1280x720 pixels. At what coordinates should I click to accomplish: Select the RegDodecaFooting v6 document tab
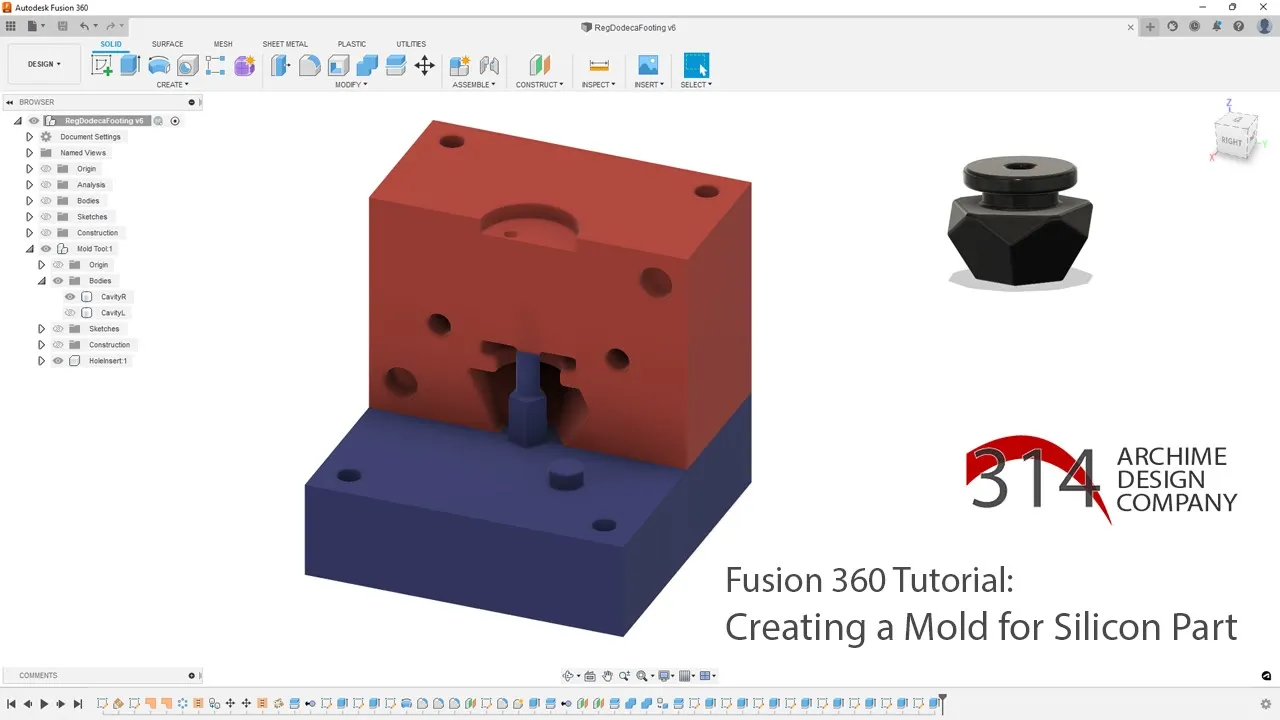629,27
